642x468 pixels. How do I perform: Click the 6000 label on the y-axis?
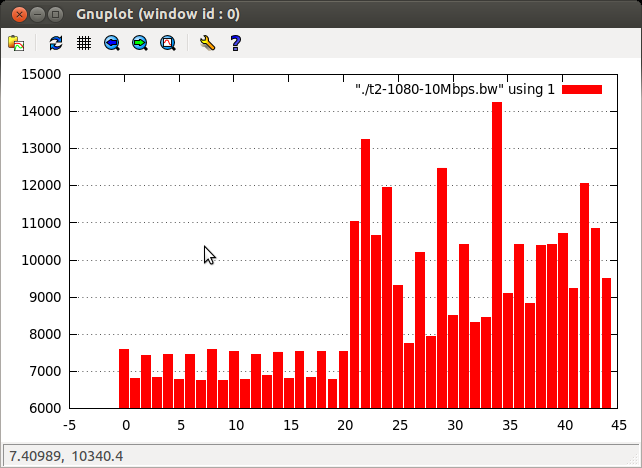tap(44, 408)
